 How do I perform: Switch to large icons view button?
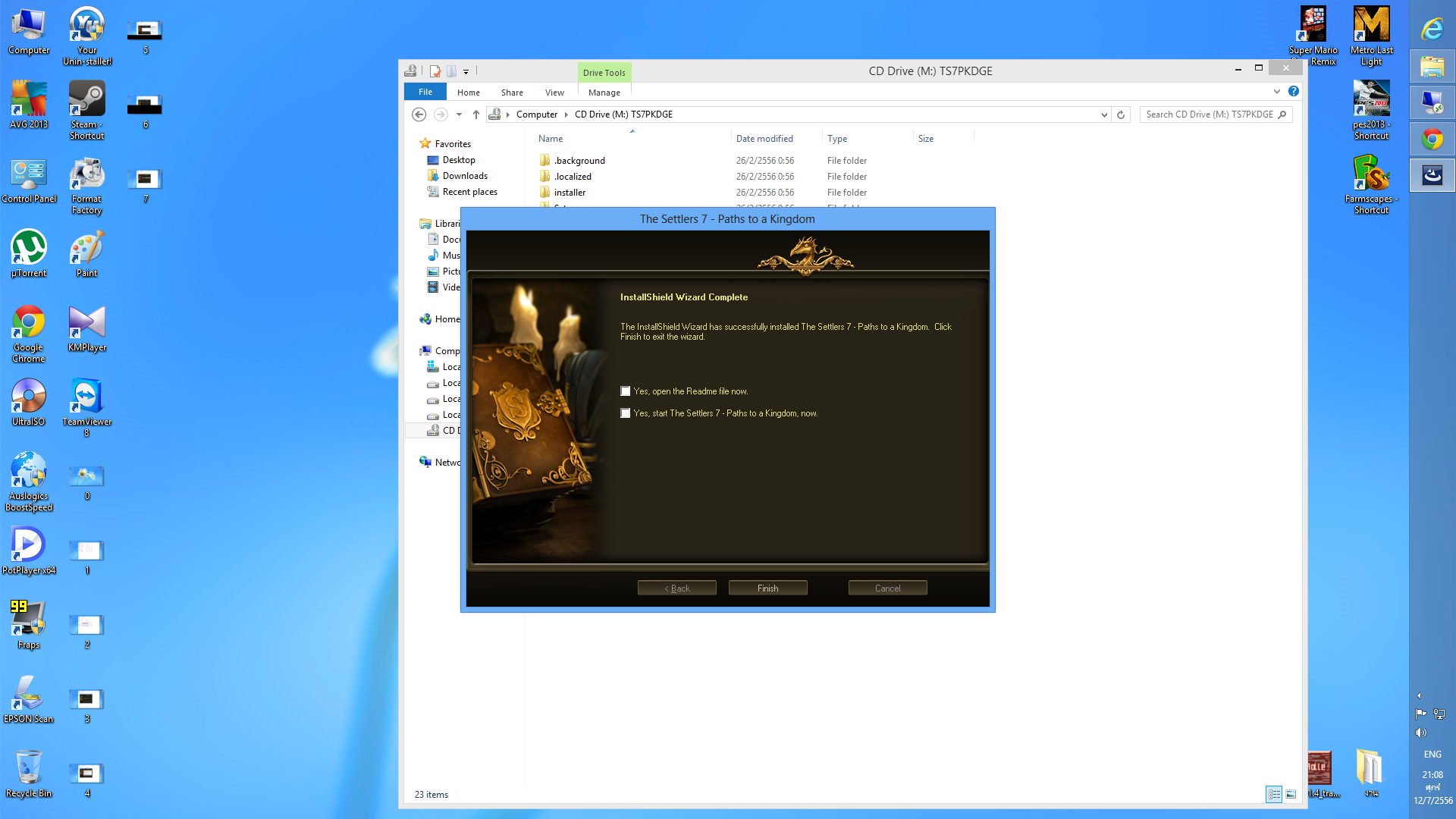pyautogui.click(x=1291, y=794)
